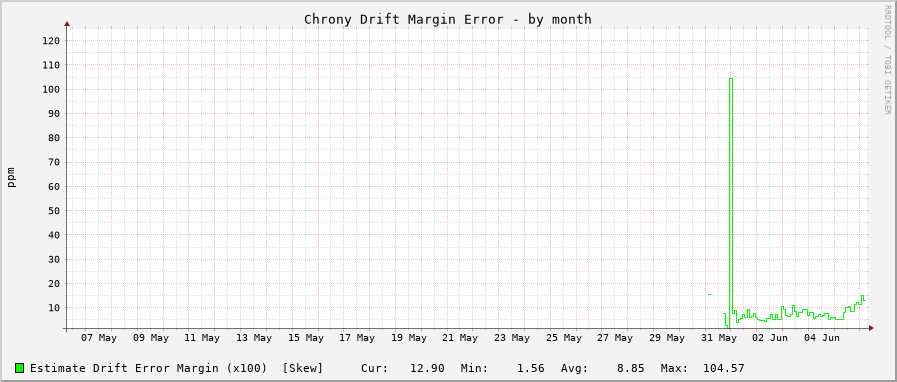The width and height of the screenshot is (897, 382).
Task: Click the '27 May' x-axis label
Action: [x=616, y=339]
